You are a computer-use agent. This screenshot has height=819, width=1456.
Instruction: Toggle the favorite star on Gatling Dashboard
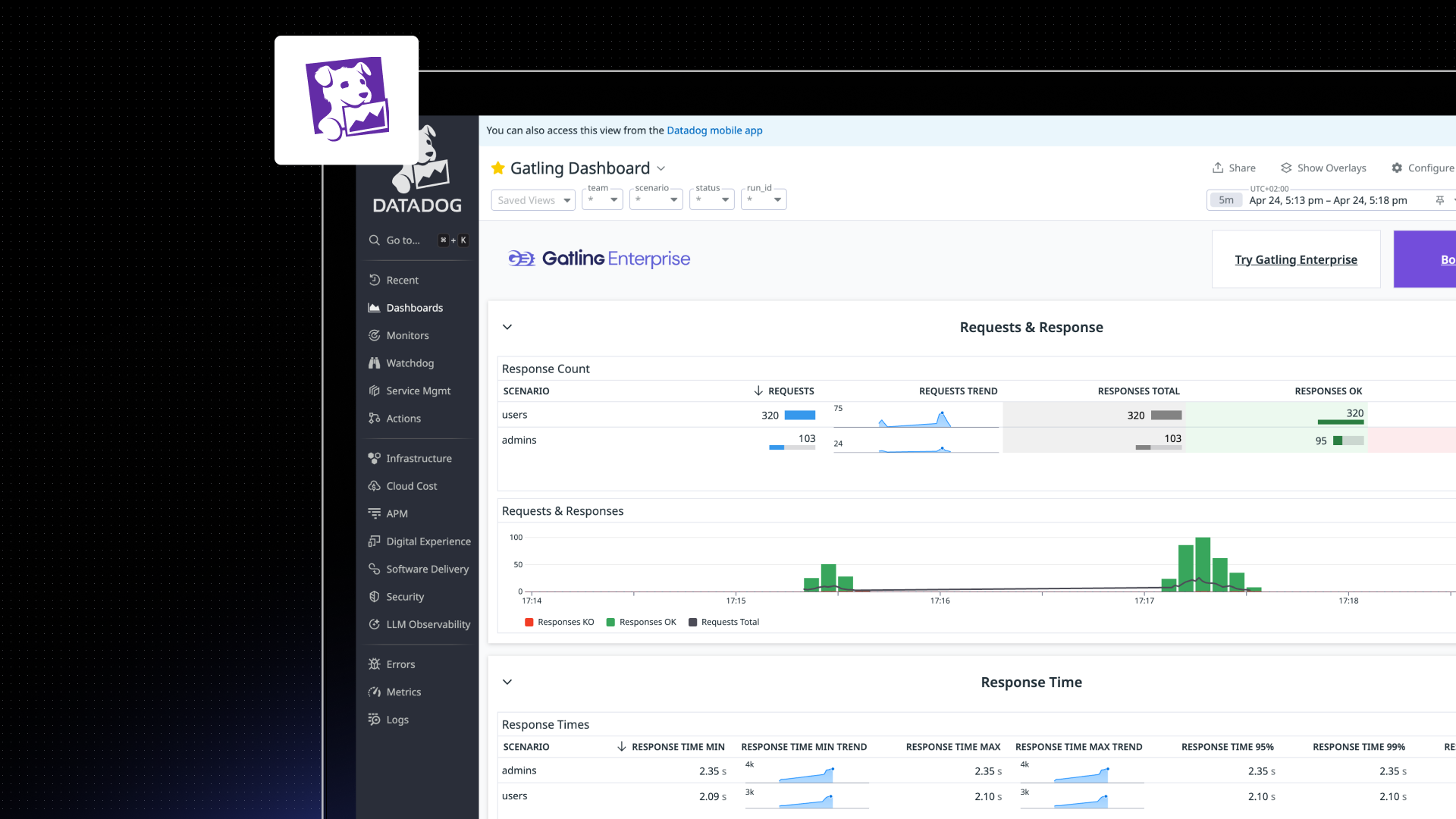coord(498,168)
